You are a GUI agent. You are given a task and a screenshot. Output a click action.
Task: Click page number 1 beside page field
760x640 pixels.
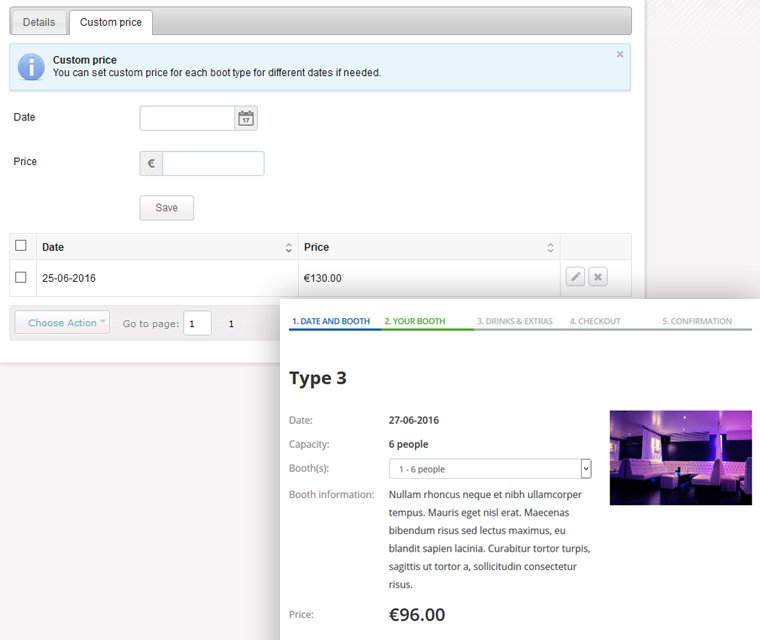tap(231, 324)
